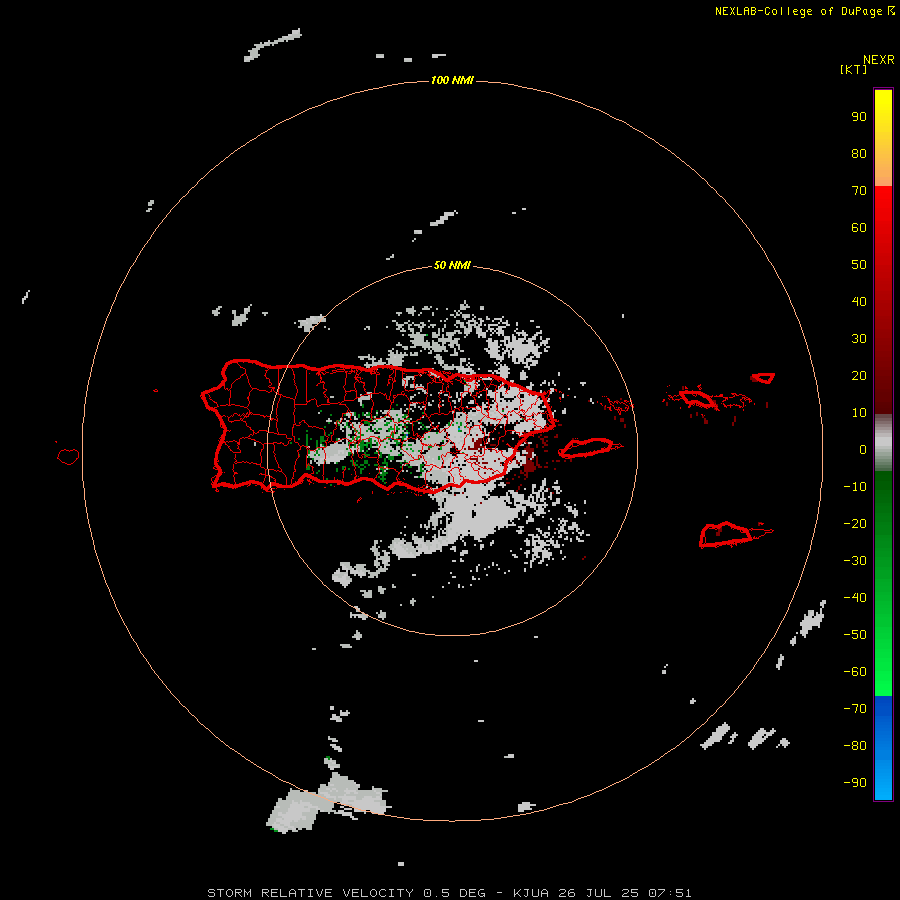900x900 pixels.
Task: Click the -10 value on velocity scale
Action: point(855,487)
